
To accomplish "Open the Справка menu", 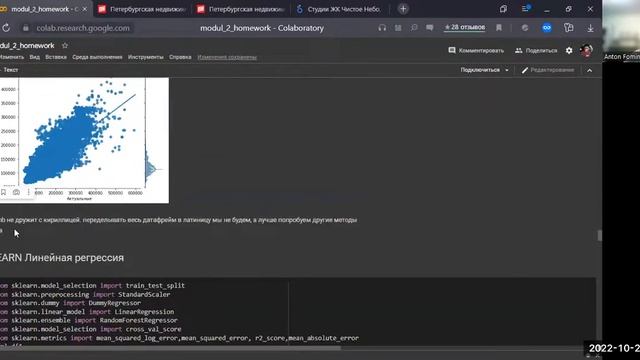I will click(180, 57).
